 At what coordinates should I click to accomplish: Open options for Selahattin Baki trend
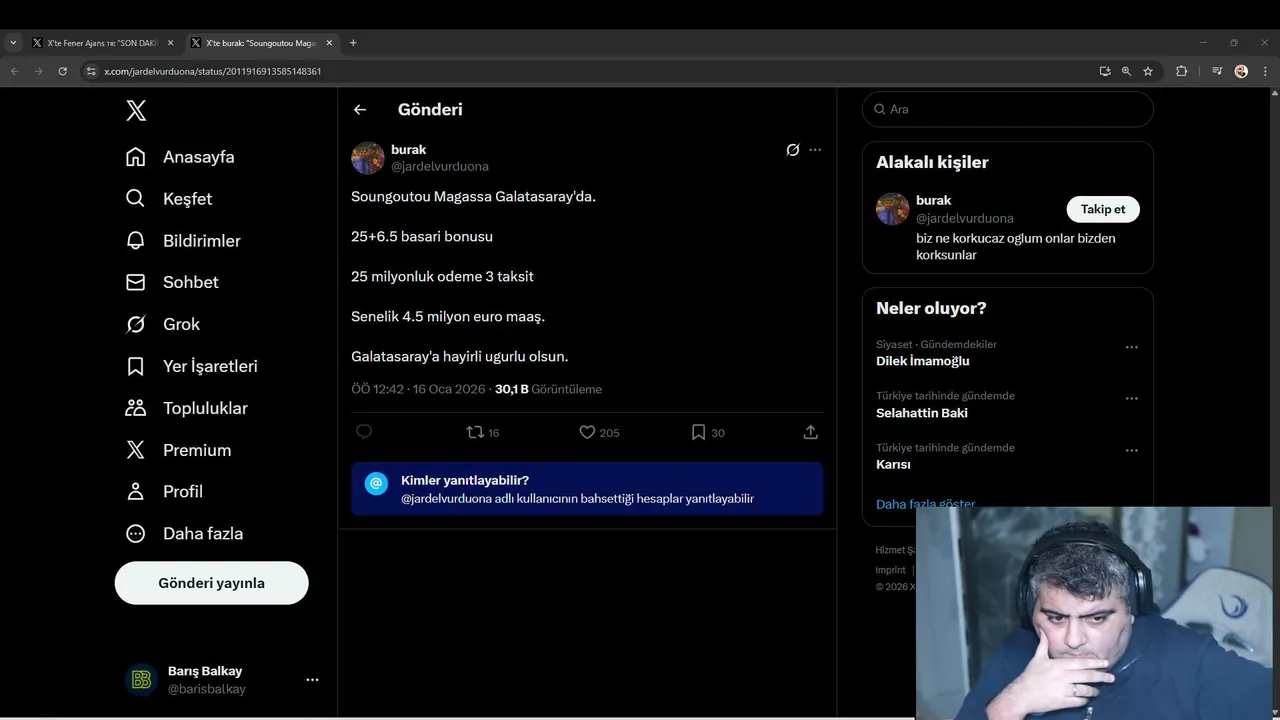pos(1131,398)
